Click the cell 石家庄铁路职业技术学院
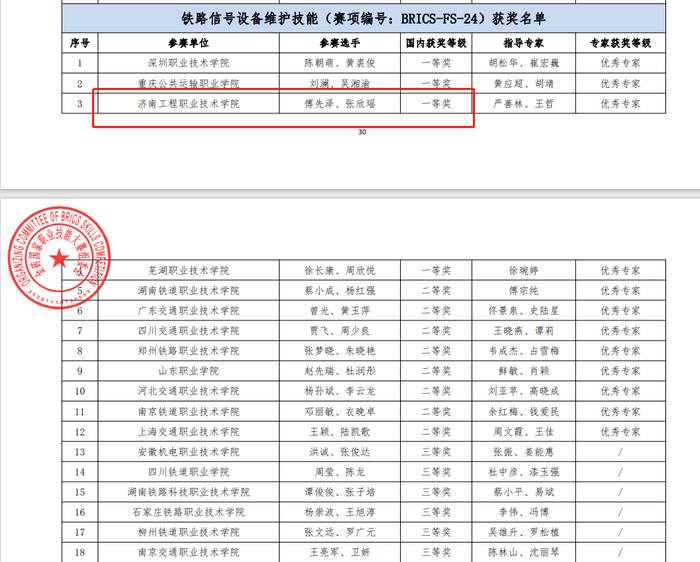 [188, 512]
